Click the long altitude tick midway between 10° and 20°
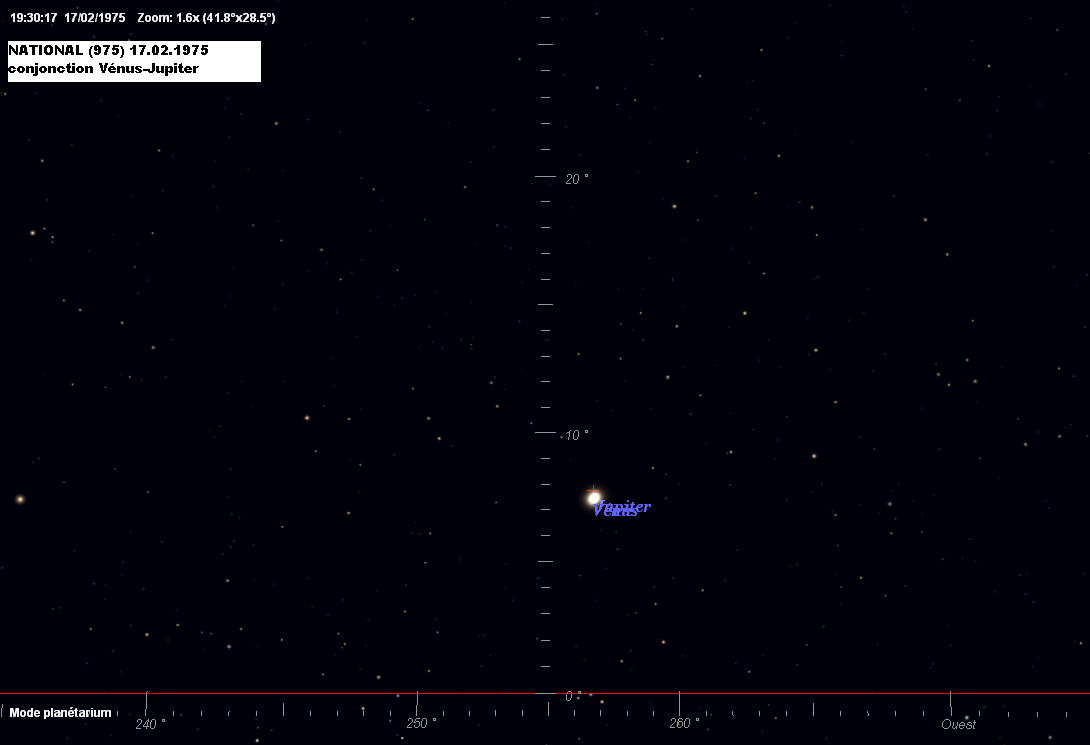The height and width of the screenshot is (745, 1090). click(545, 304)
